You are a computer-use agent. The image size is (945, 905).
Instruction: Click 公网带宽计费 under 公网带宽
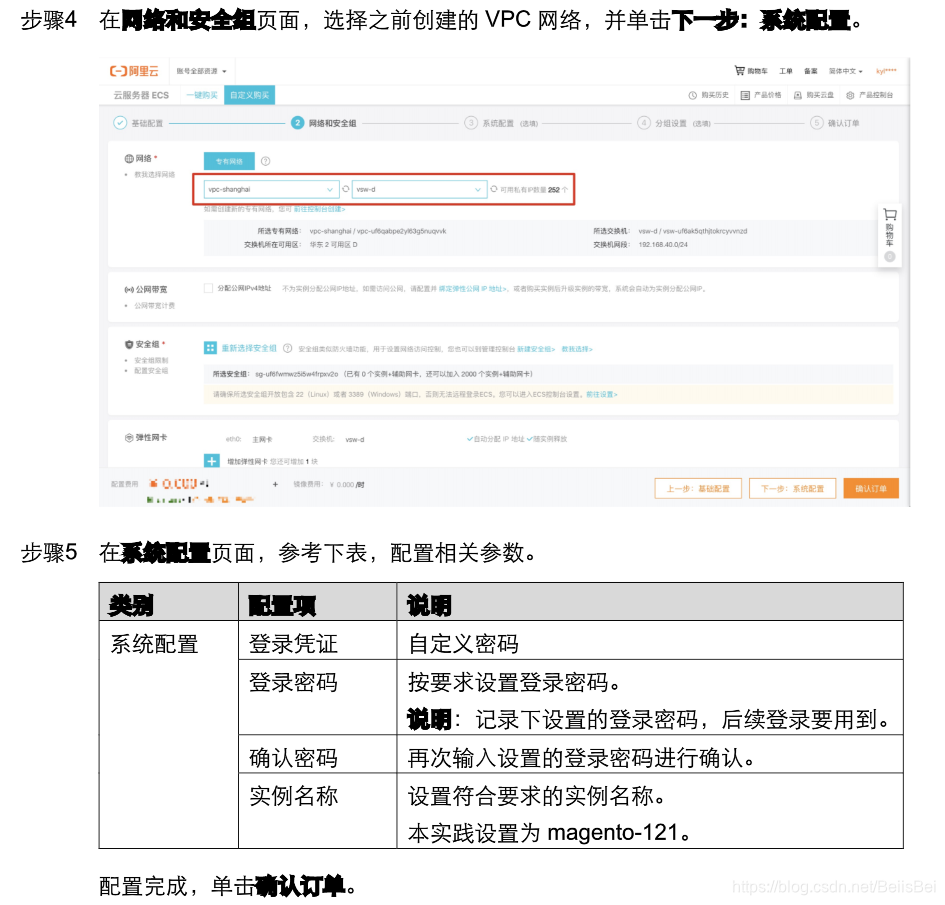[x=154, y=305]
